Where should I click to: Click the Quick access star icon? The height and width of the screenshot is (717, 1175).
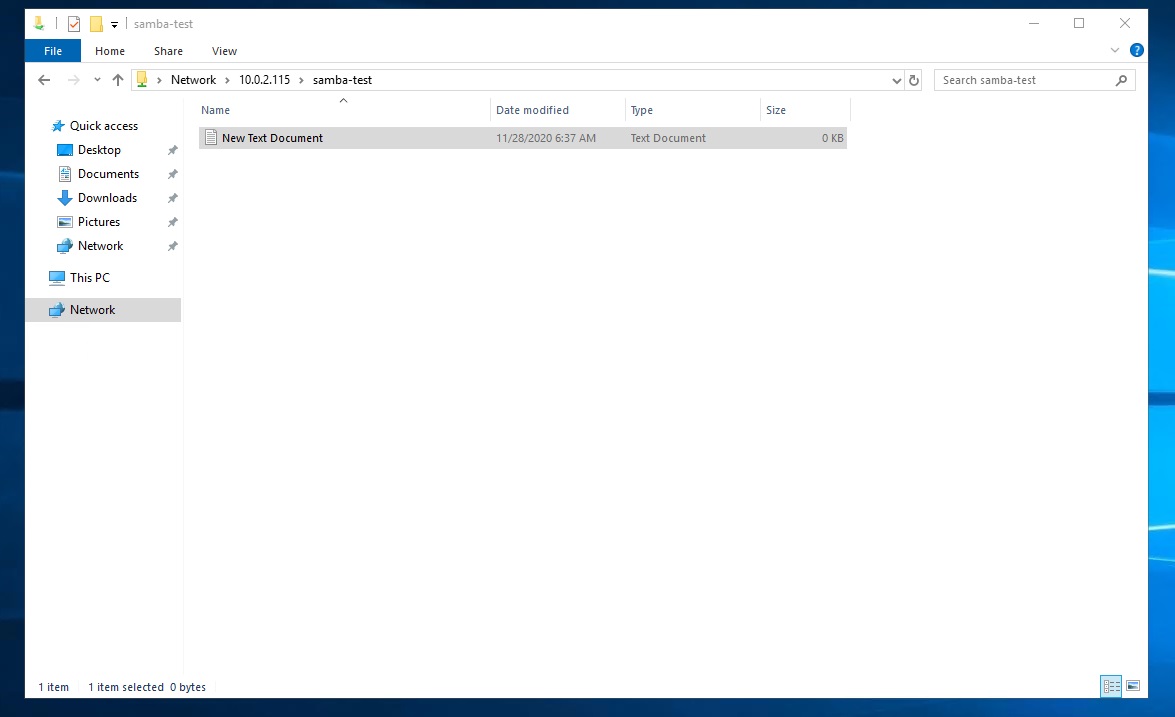(x=58, y=126)
